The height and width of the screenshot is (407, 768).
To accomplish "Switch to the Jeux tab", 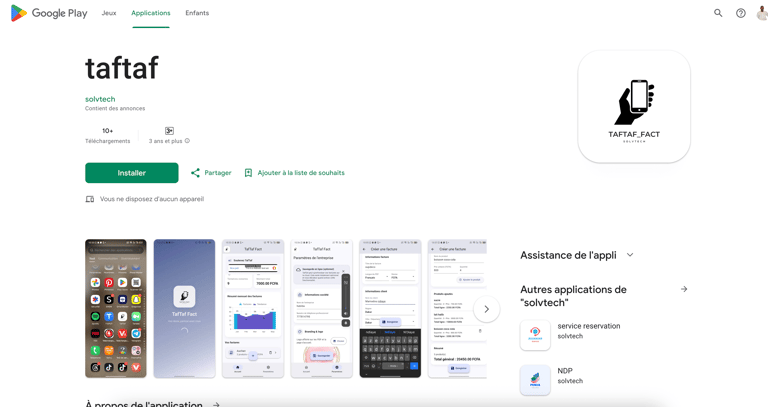I will (109, 13).
